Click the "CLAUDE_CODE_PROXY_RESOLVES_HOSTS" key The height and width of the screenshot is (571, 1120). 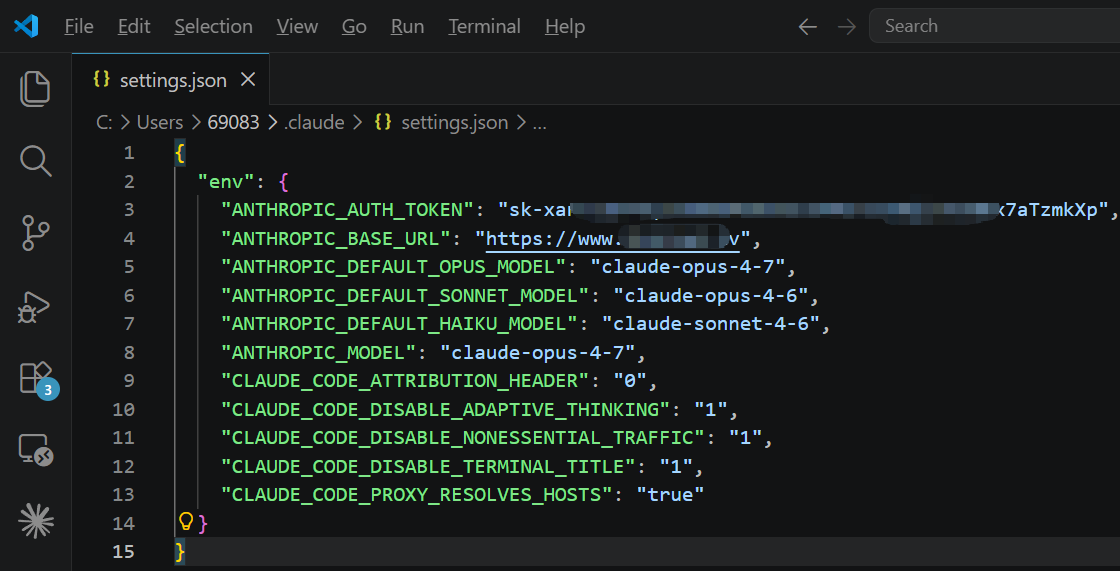(416, 495)
